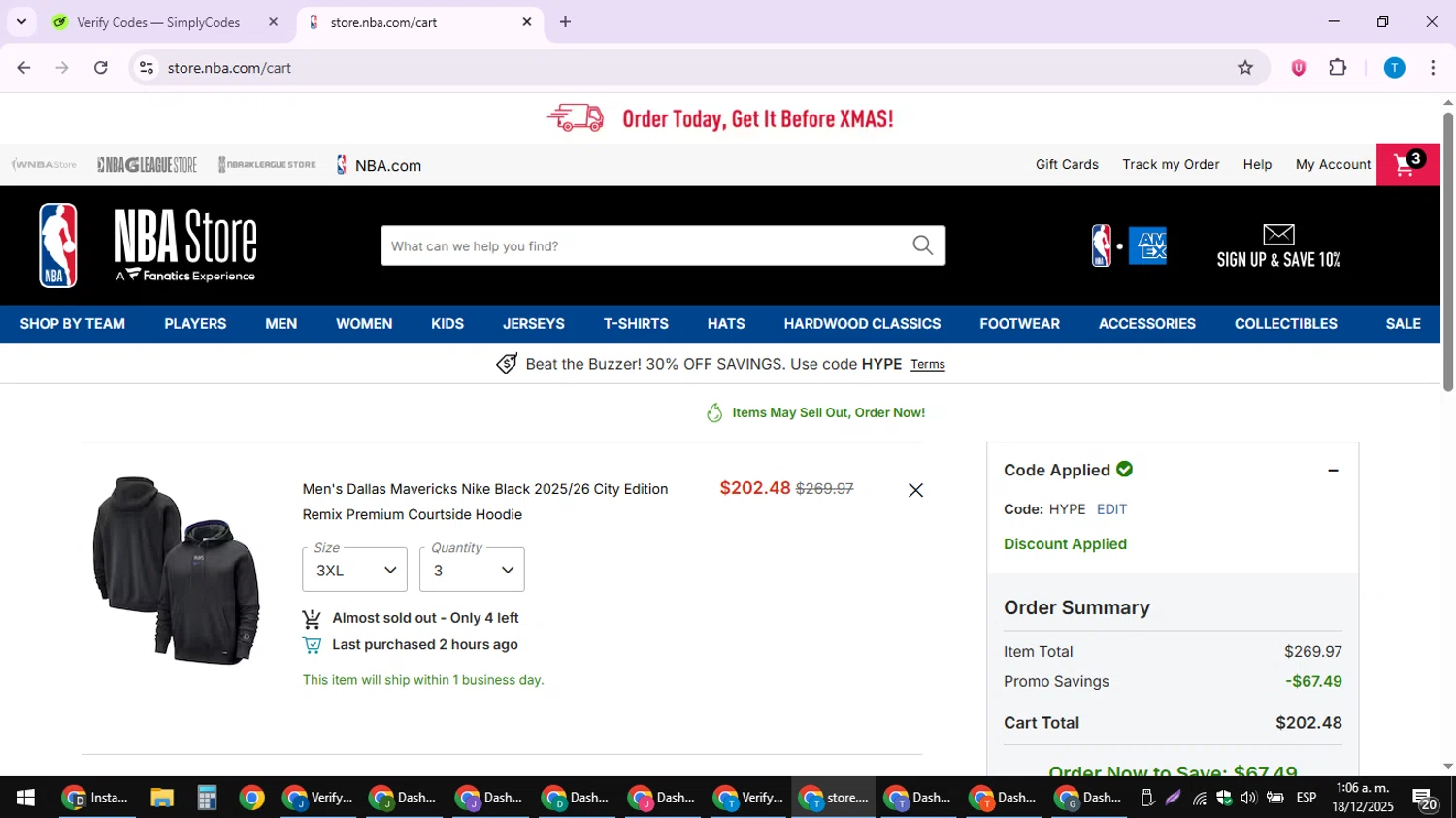
Task: Open the Windows Start menu
Action: [26, 798]
